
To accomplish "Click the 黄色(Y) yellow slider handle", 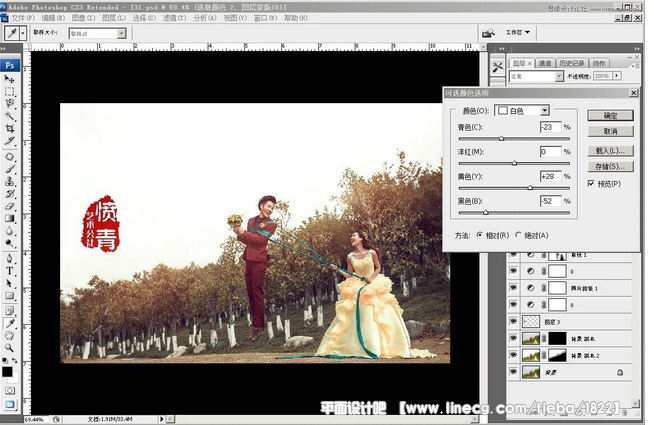I will pos(530,188).
